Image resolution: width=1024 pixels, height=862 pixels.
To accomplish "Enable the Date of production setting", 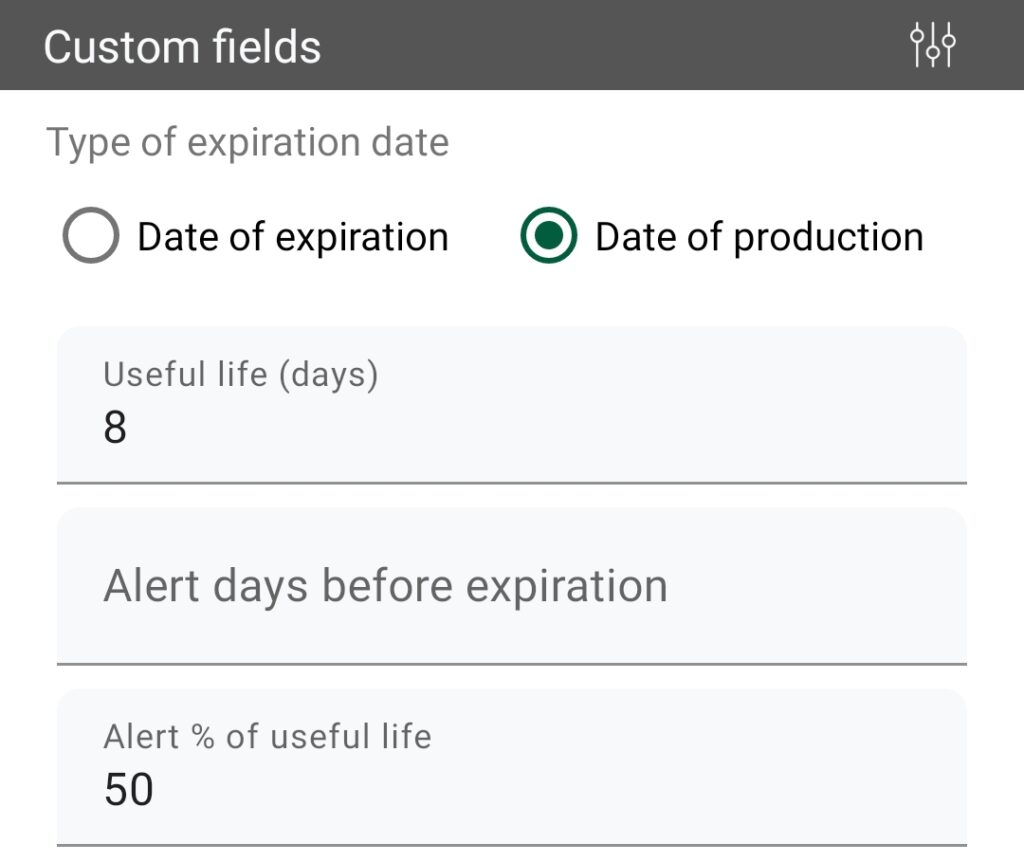I will (x=549, y=236).
